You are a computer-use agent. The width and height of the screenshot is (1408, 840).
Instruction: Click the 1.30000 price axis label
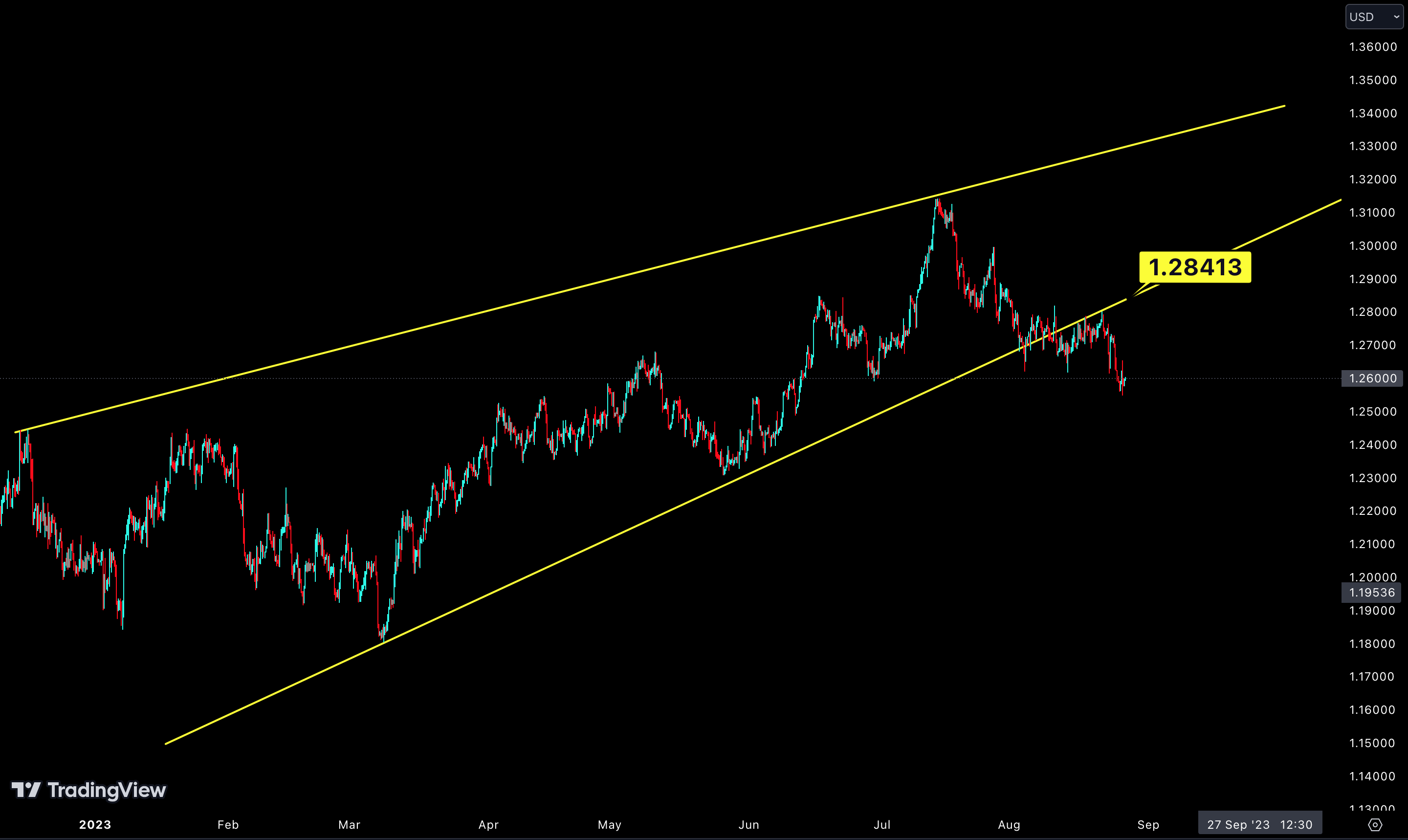point(1373,245)
